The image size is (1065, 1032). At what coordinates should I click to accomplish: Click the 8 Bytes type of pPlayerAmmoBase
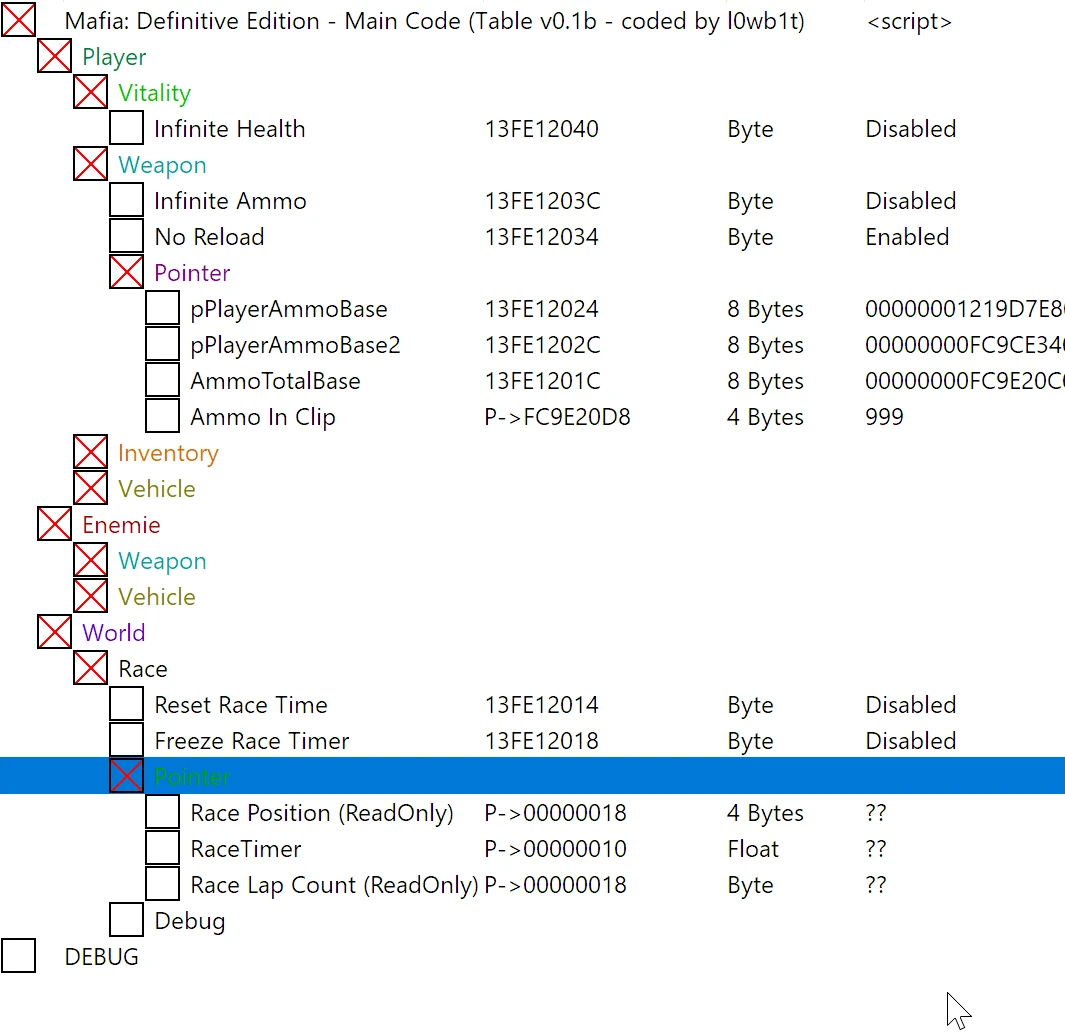tap(765, 309)
